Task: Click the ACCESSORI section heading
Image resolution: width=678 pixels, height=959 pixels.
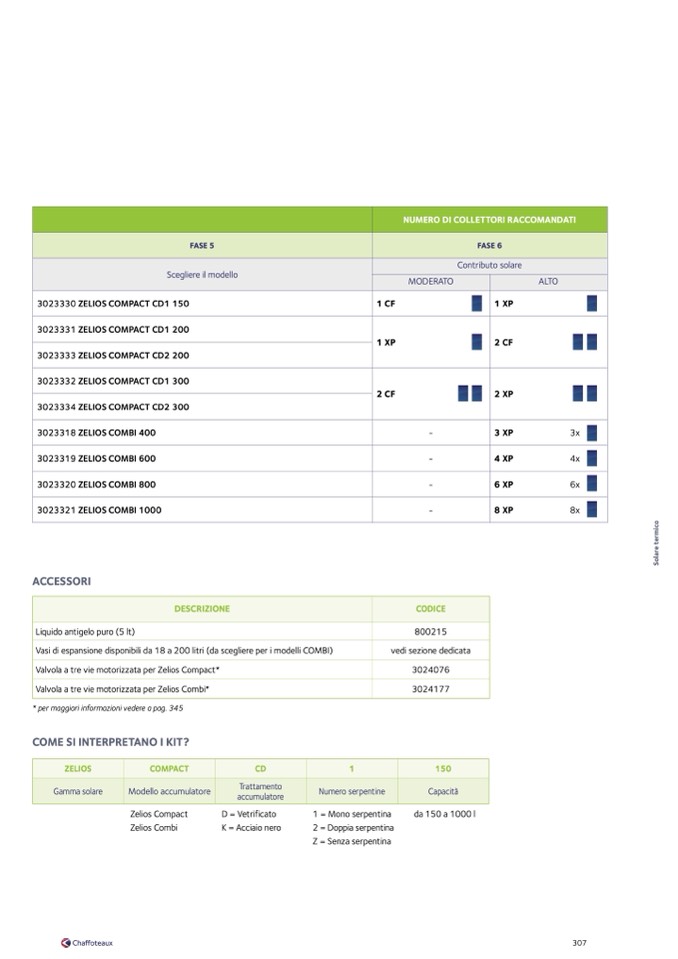Action: click(x=61, y=581)
